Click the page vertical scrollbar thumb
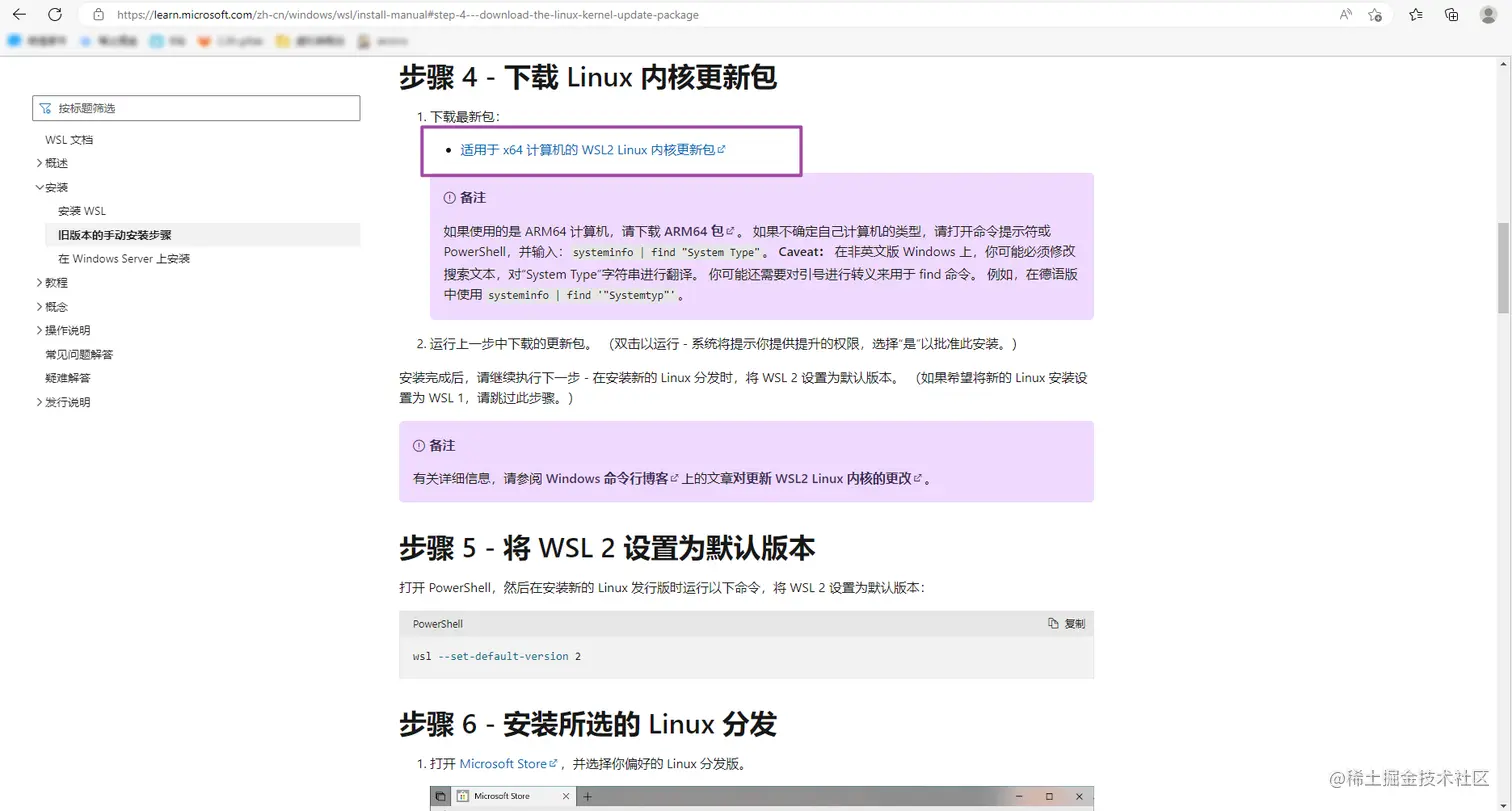Screen dimensions: 1512x811 [1503, 268]
